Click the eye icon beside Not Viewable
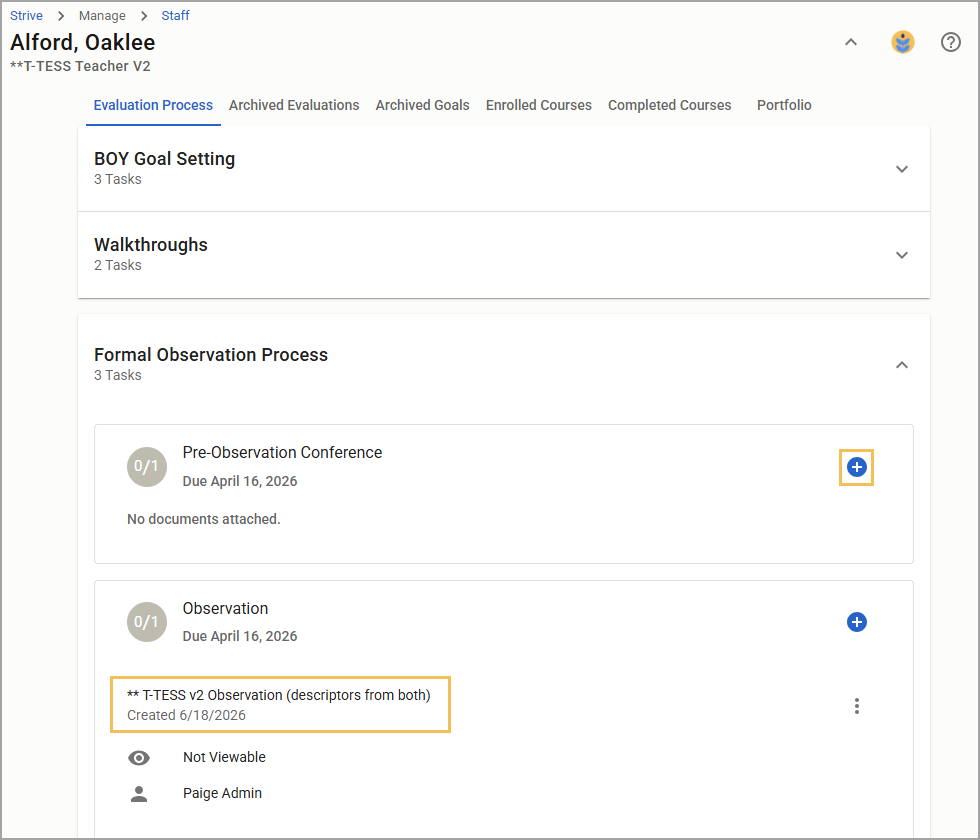980x840 pixels. (139, 758)
